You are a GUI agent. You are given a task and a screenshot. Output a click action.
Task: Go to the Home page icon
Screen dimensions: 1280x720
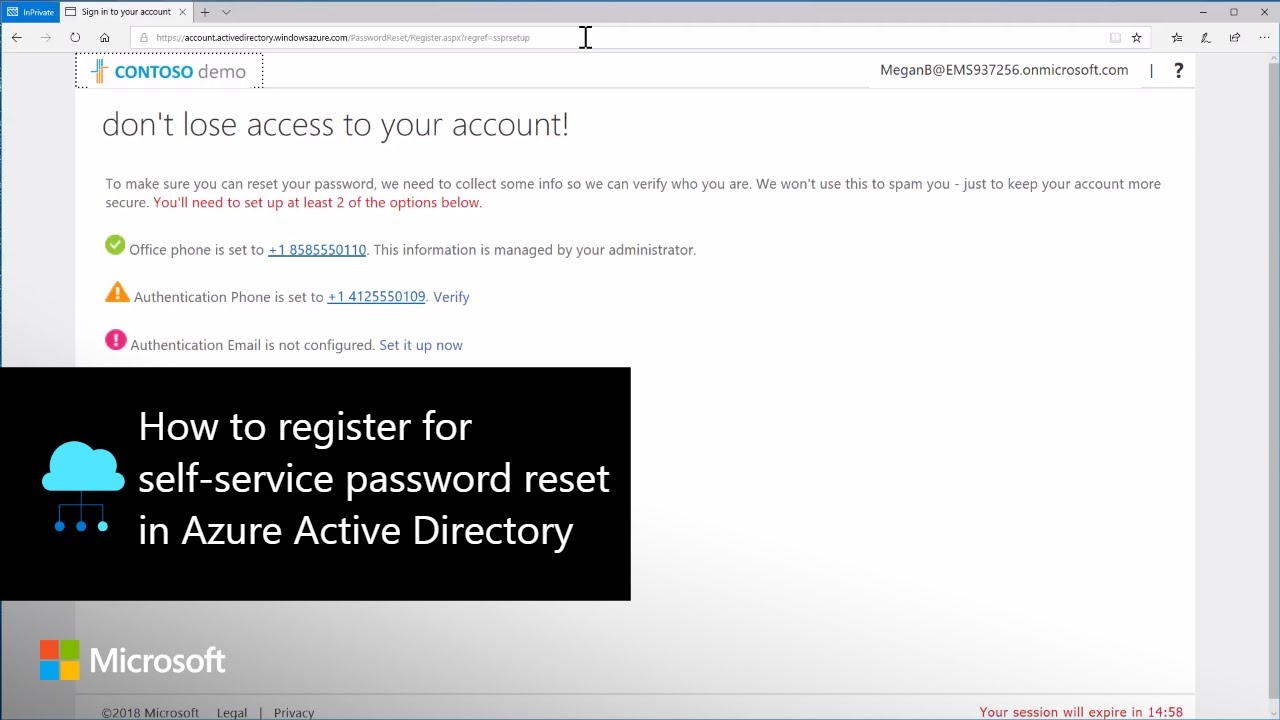(104, 38)
